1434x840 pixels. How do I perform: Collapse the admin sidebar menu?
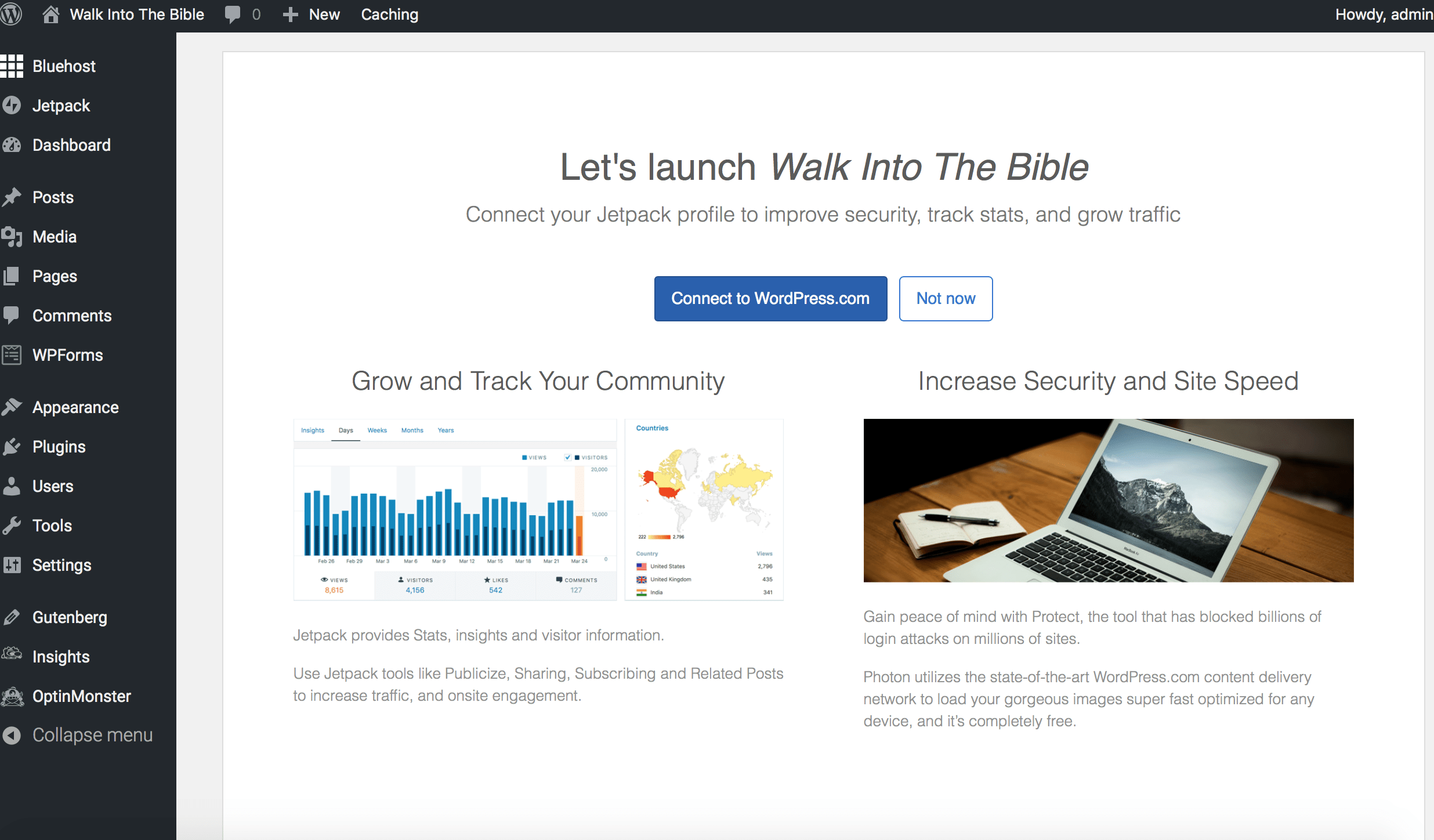(x=92, y=734)
